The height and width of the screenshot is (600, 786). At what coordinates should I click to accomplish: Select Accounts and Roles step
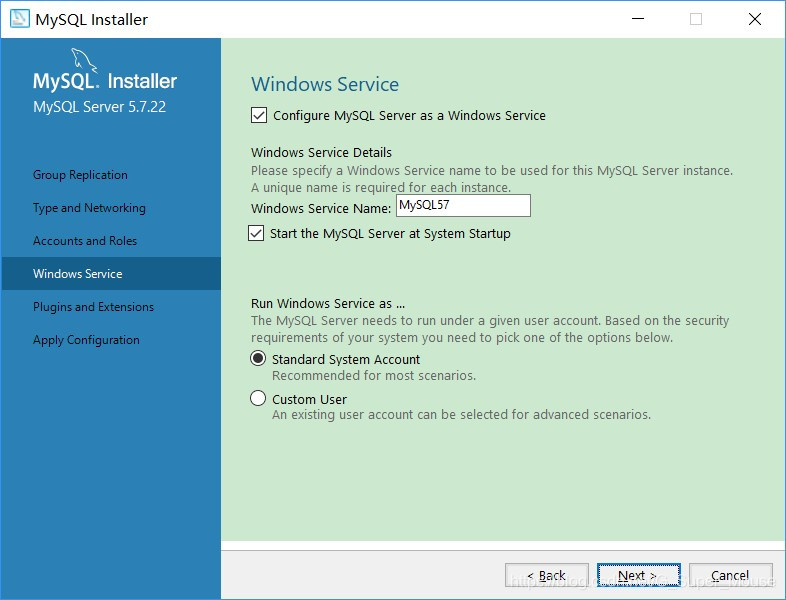(85, 241)
